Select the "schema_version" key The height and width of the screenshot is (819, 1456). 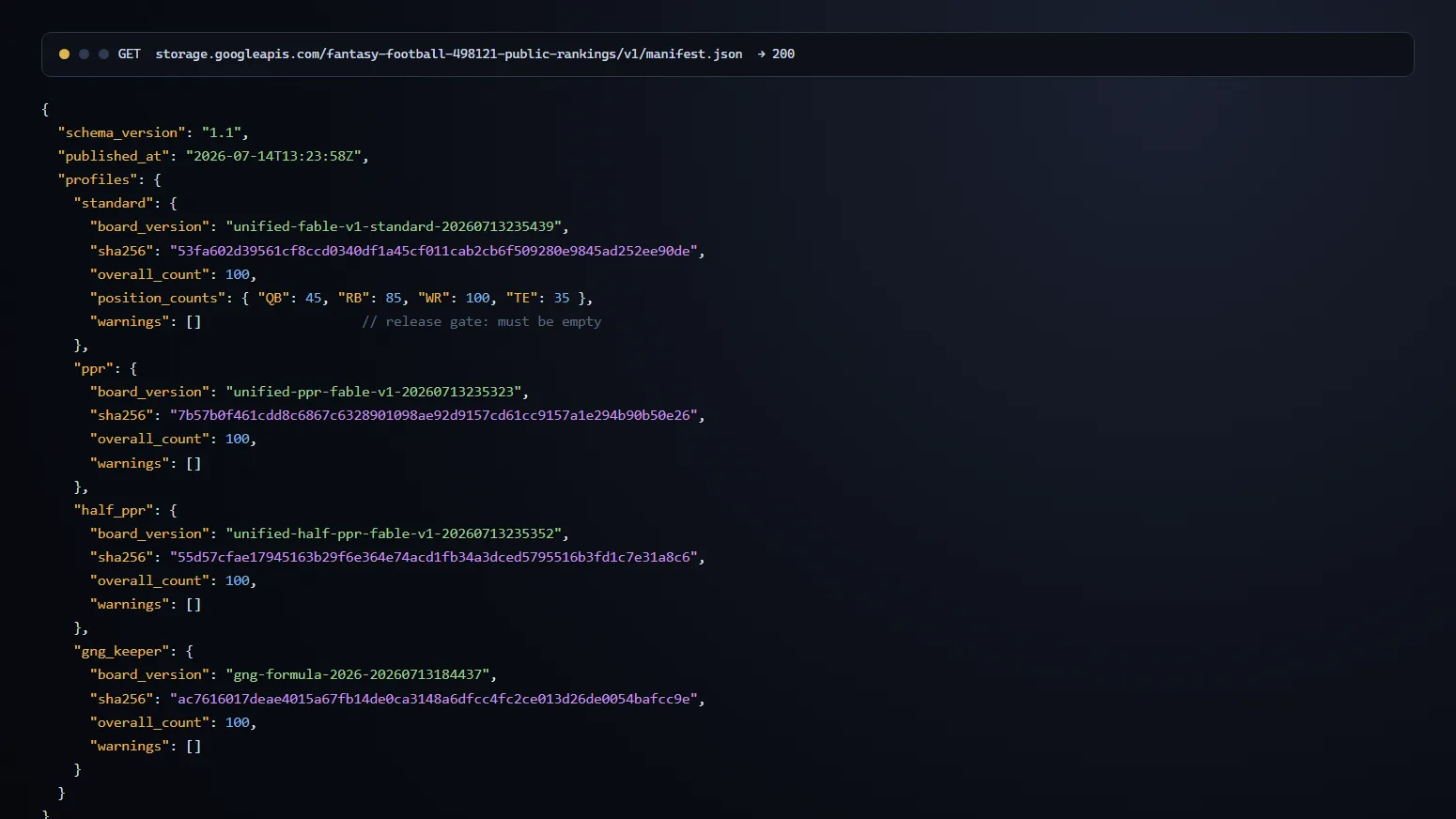[x=121, y=132]
